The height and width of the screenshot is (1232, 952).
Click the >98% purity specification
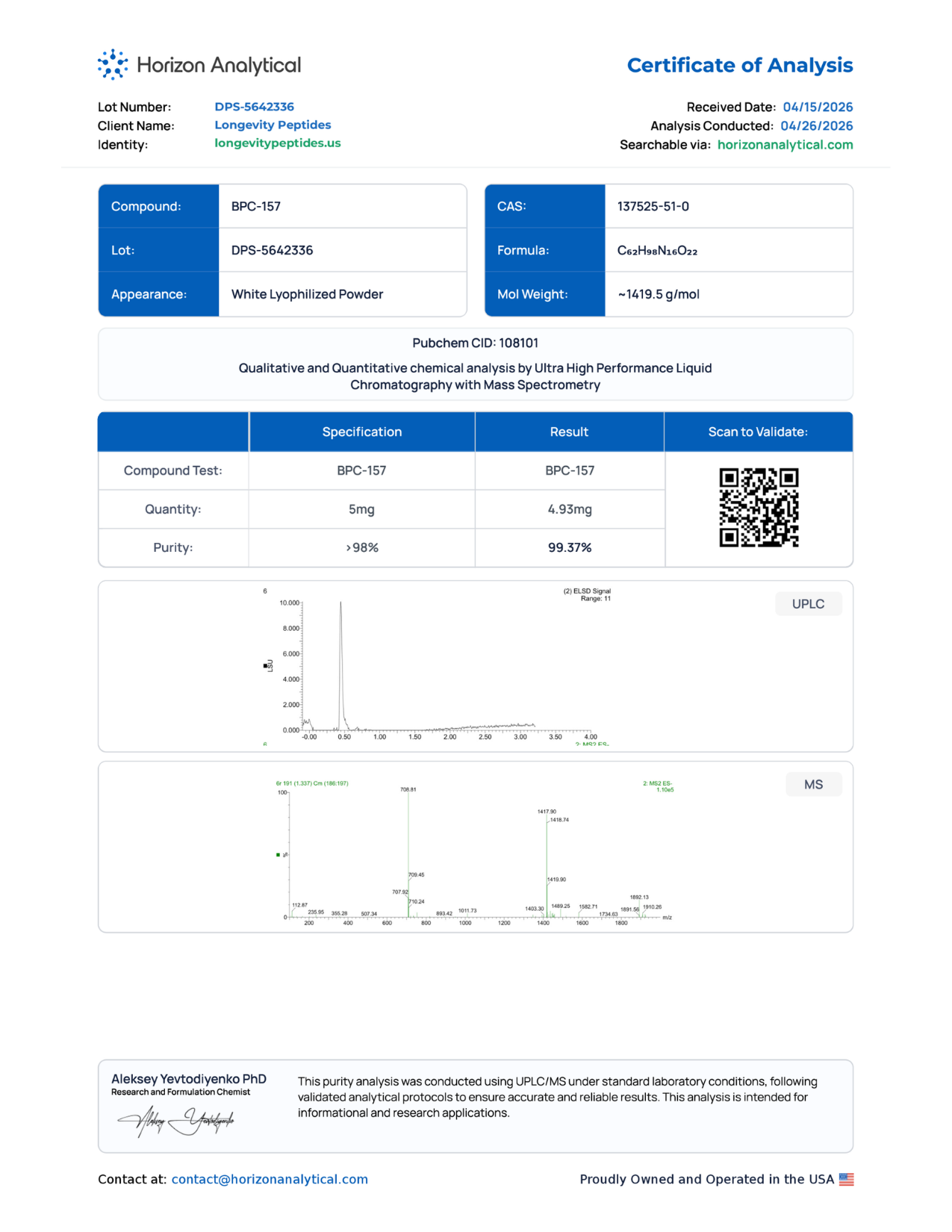[362, 547]
